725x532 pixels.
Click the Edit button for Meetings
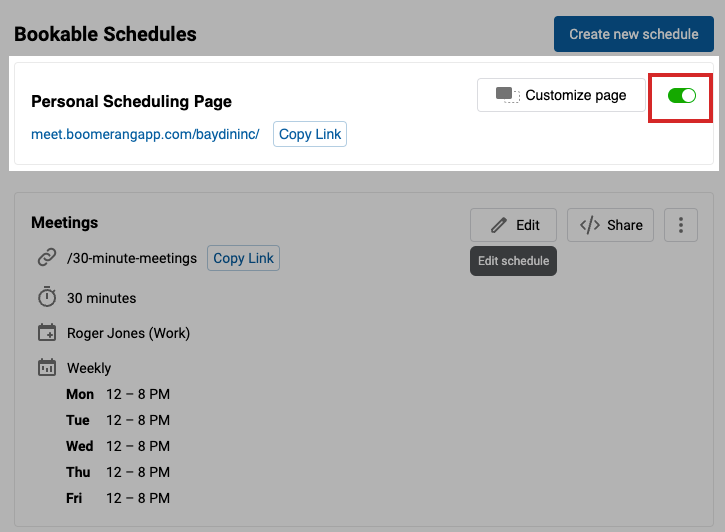click(513, 225)
